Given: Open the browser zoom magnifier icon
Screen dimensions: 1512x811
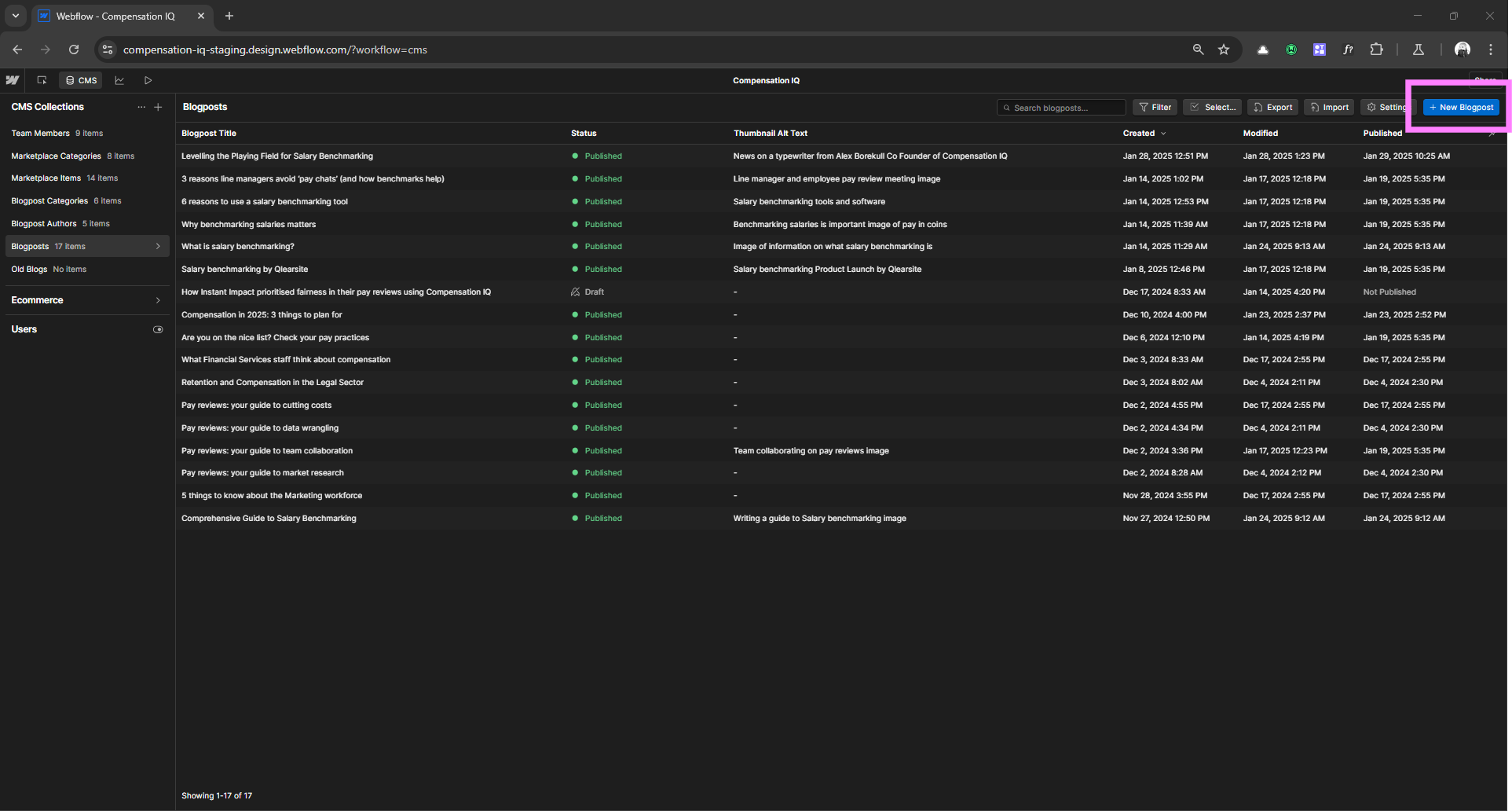Looking at the screenshot, I should click(x=1198, y=50).
